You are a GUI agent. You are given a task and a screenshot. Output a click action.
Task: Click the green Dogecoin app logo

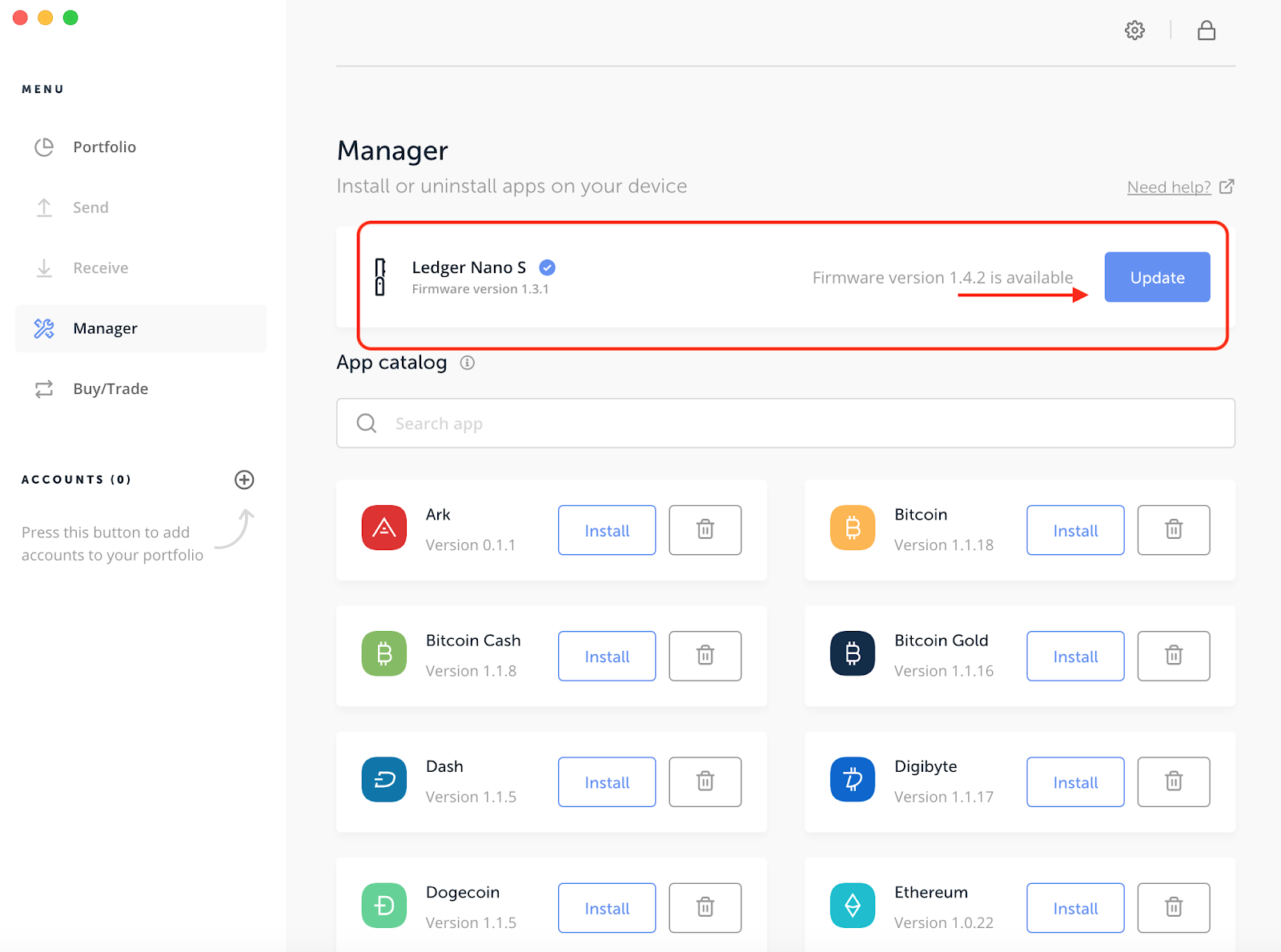click(x=384, y=906)
